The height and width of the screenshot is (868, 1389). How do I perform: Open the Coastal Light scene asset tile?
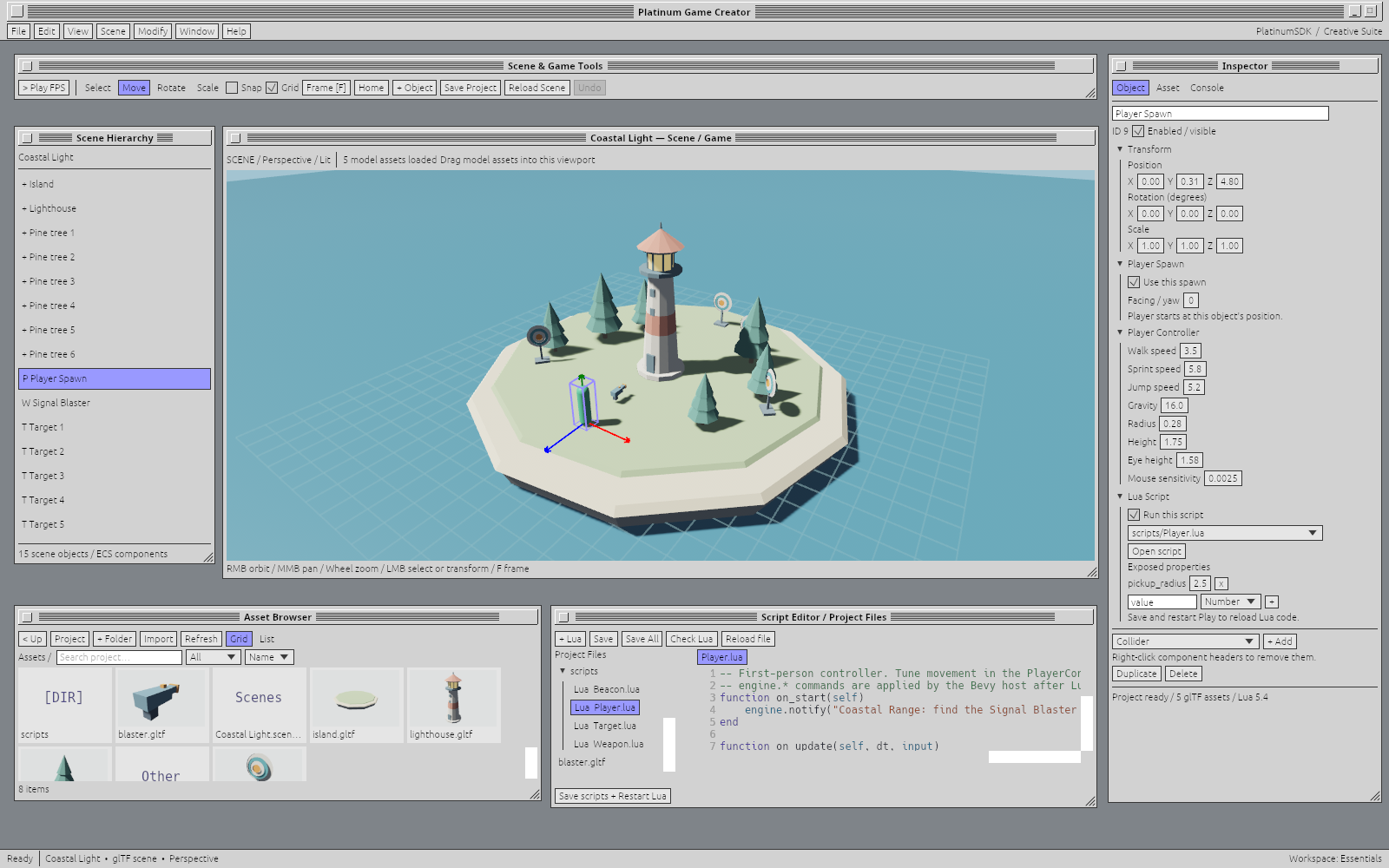tap(258, 705)
